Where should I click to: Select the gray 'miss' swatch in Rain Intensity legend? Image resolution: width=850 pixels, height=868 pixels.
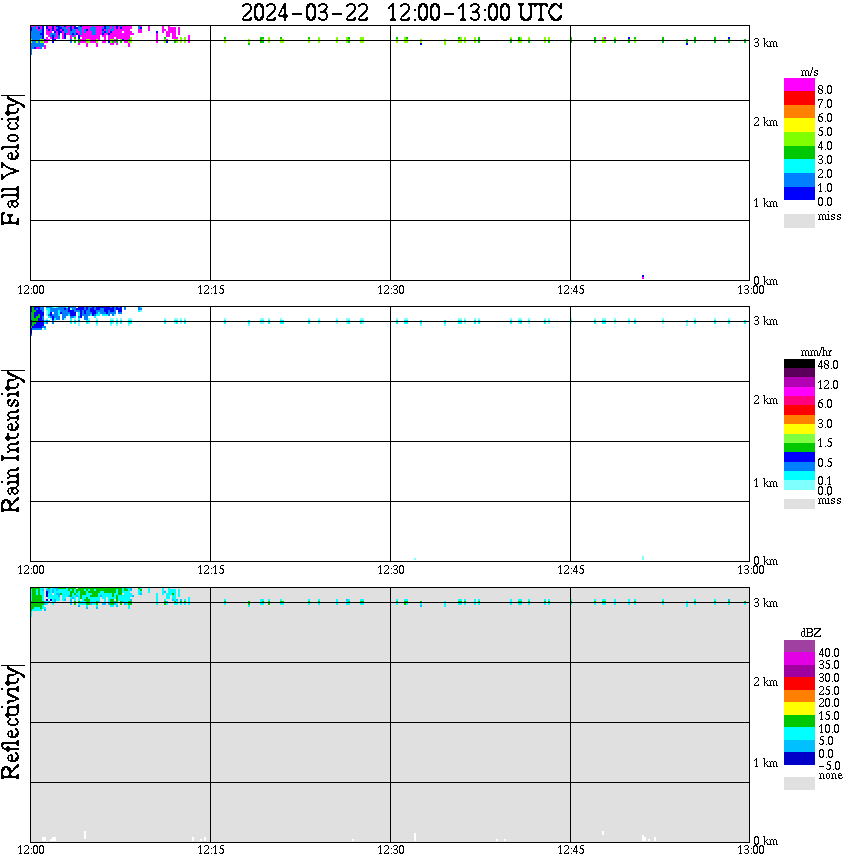tap(799, 504)
